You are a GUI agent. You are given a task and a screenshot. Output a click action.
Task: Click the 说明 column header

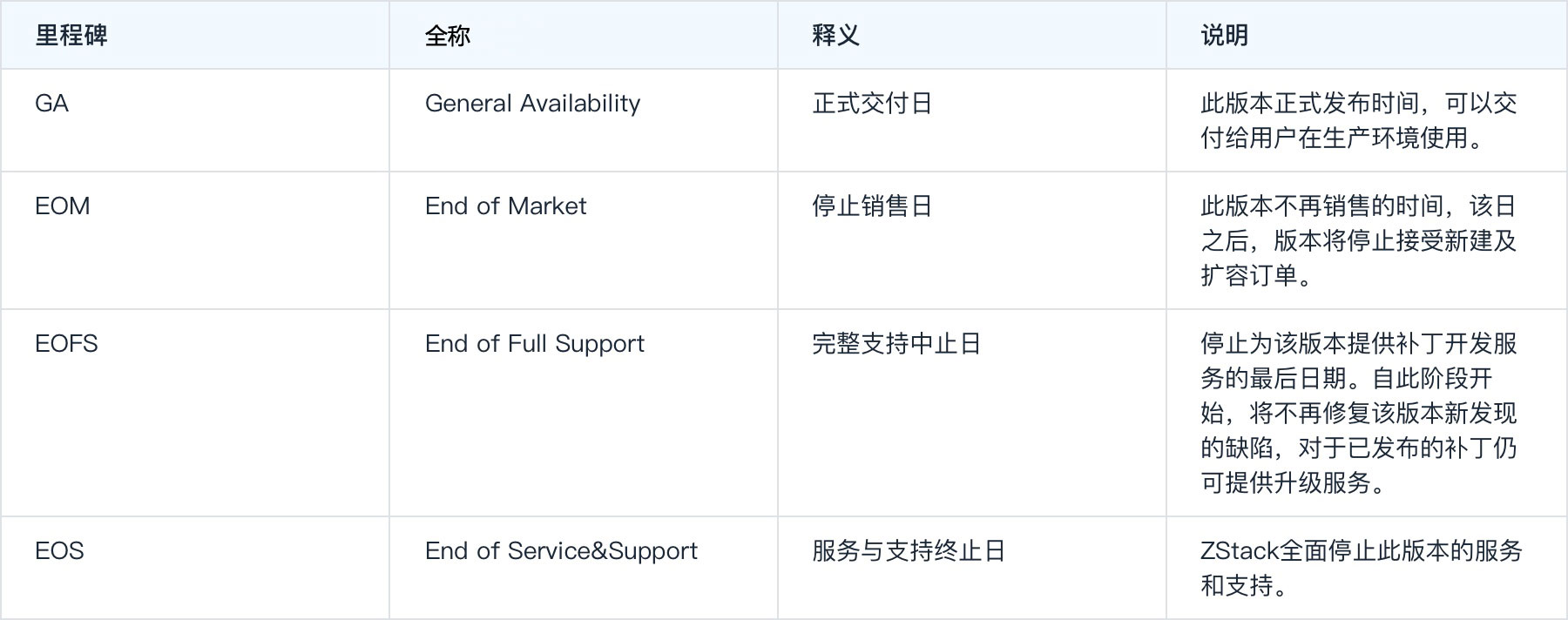pos(1224,35)
